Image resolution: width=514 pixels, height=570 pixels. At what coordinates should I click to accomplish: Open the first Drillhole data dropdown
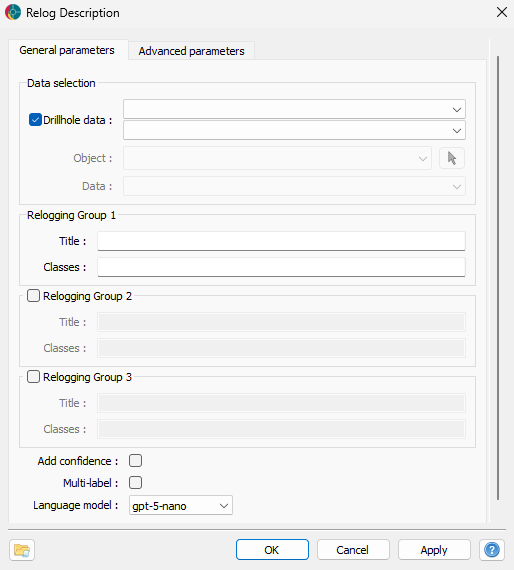pos(294,109)
